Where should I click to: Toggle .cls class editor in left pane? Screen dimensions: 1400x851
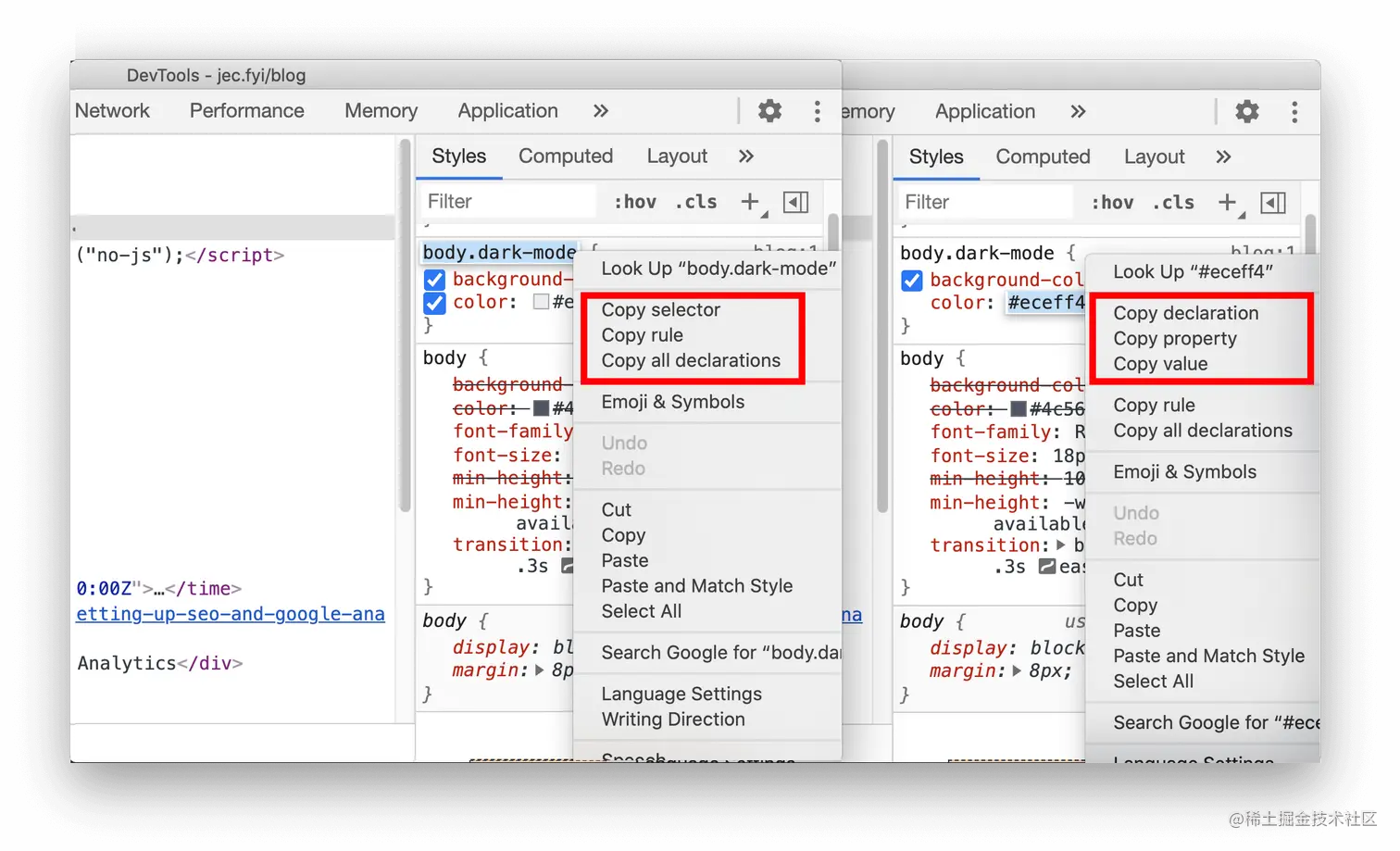pyautogui.click(x=696, y=202)
